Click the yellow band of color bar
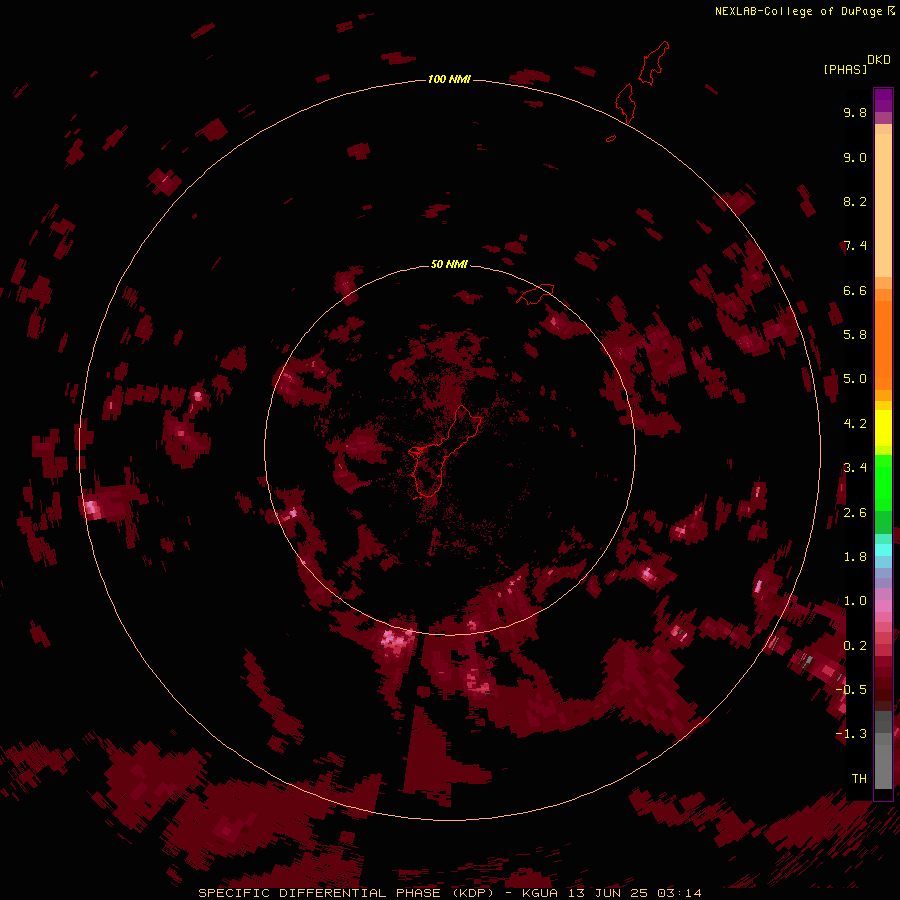 [x=883, y=428]
